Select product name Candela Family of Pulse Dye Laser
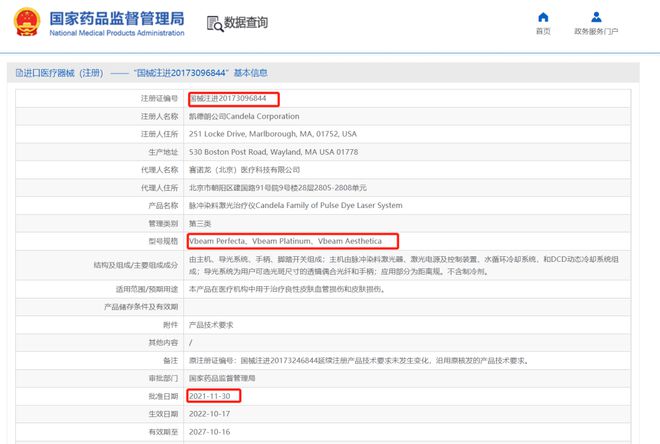660x444 pixels. pos(295,205)
